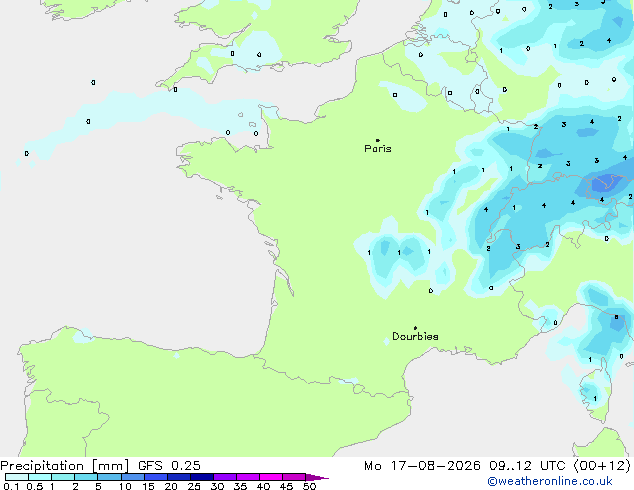Click the weatheronline.co.uk copyright link

click(x=550, y=481)
